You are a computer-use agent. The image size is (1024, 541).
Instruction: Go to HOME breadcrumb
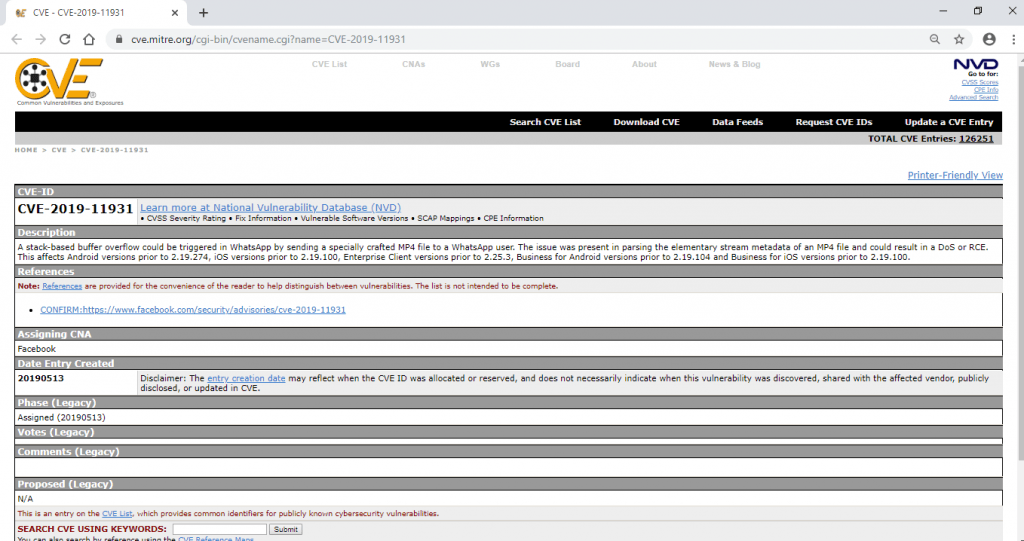(26, 150)
